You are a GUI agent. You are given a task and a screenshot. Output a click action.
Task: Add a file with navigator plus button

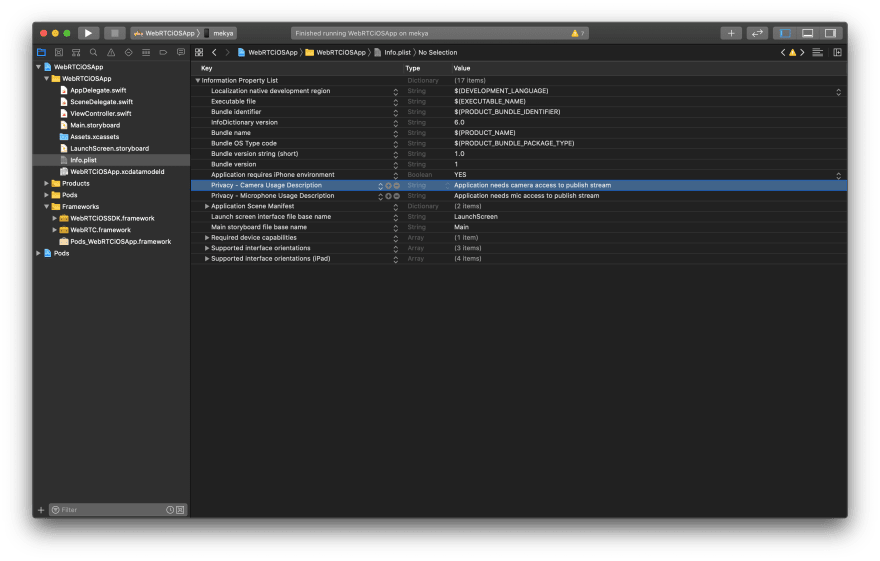[41, 510]
